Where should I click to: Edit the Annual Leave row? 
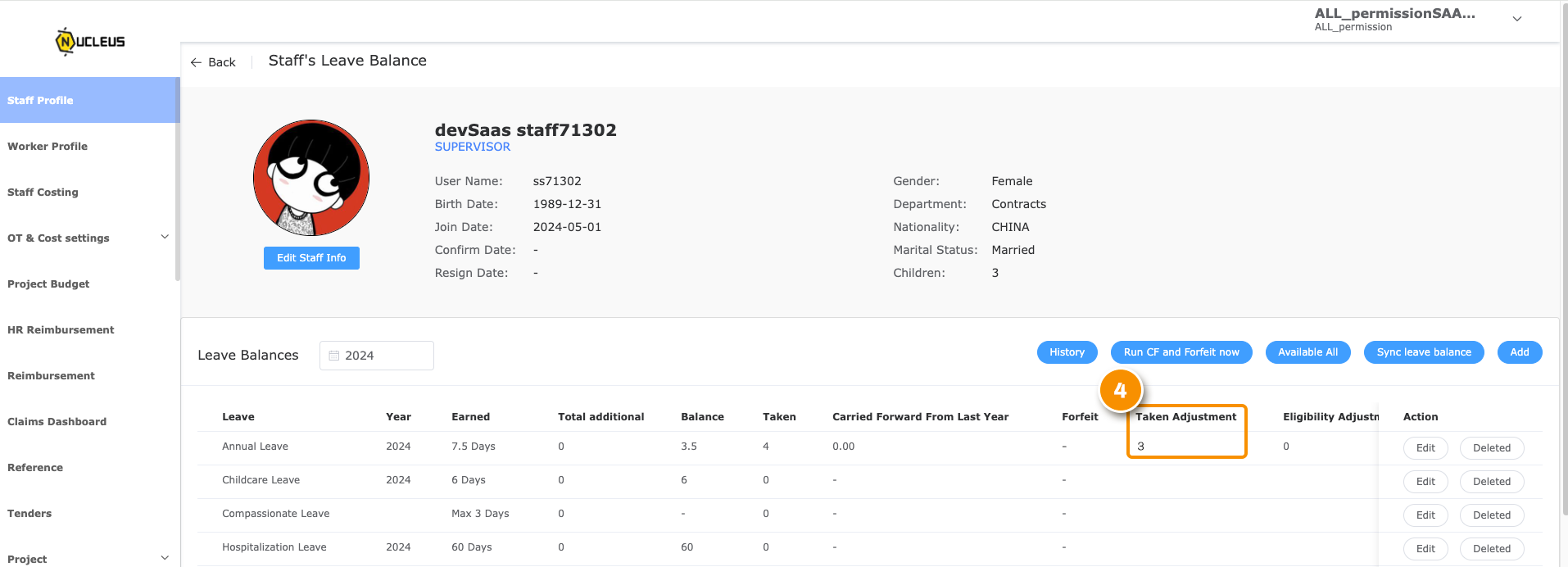(1425, 448)
